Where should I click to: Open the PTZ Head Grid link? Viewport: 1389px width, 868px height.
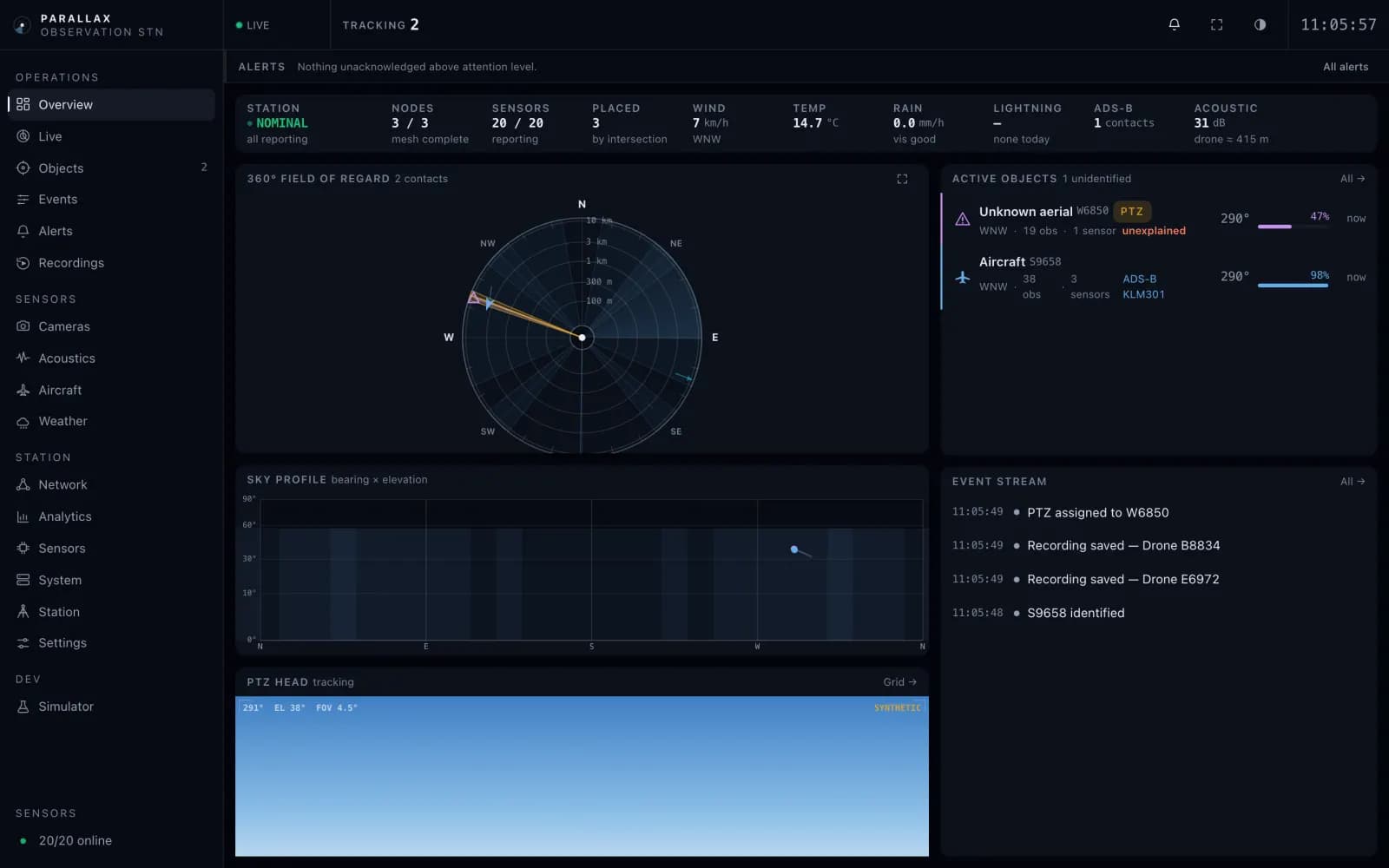(x=899, y=682)
